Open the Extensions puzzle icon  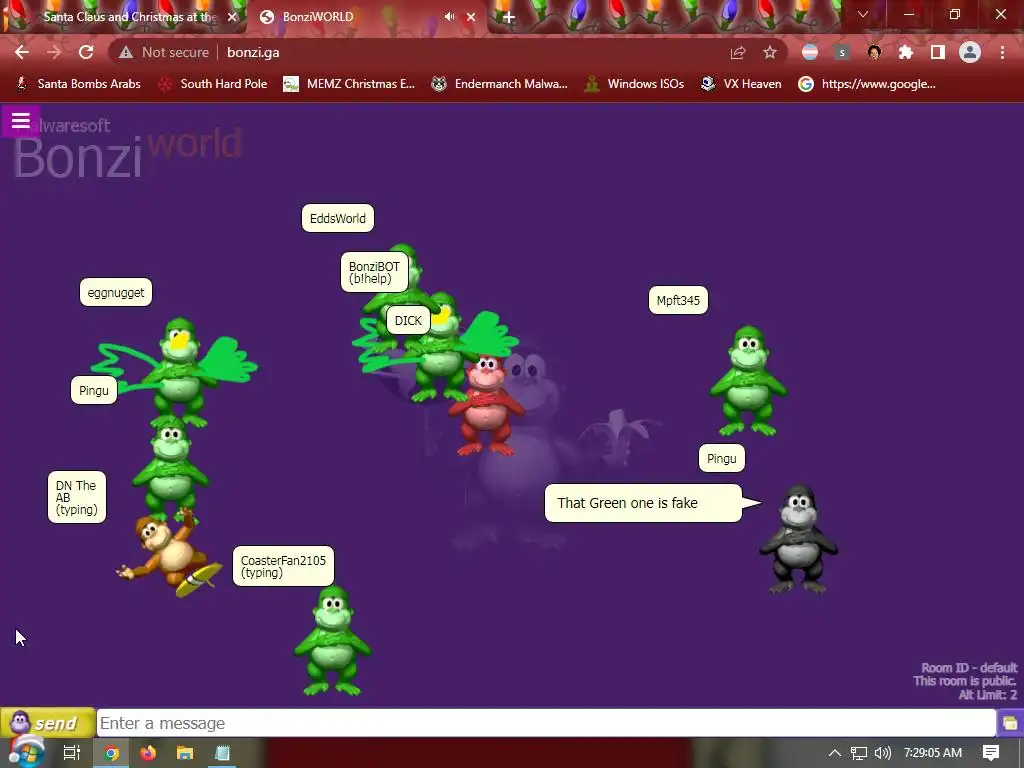point(906,52)
